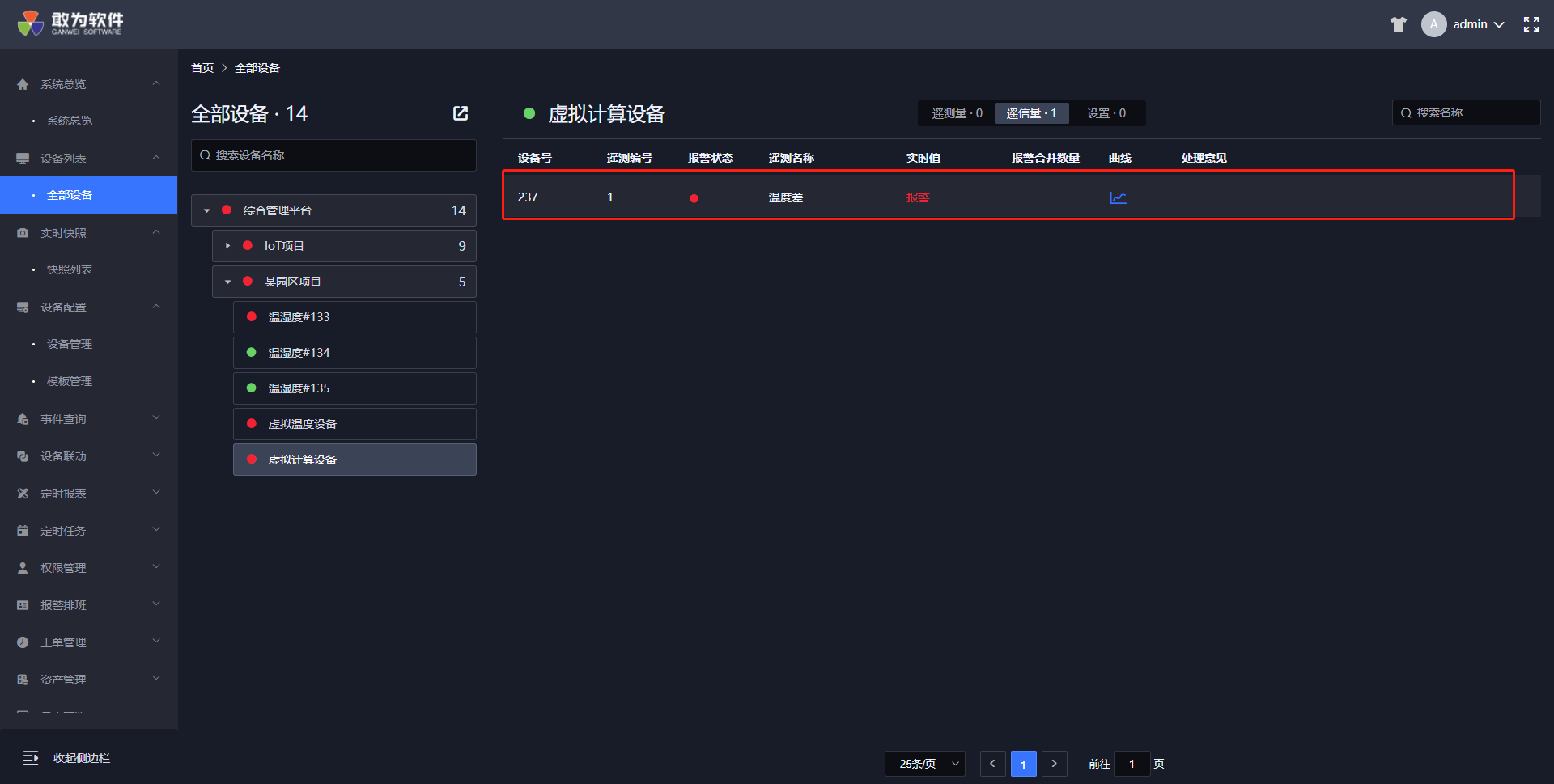Click the 权限管理 user icon
Viewport: 1554px width, 784px height.
23,568
